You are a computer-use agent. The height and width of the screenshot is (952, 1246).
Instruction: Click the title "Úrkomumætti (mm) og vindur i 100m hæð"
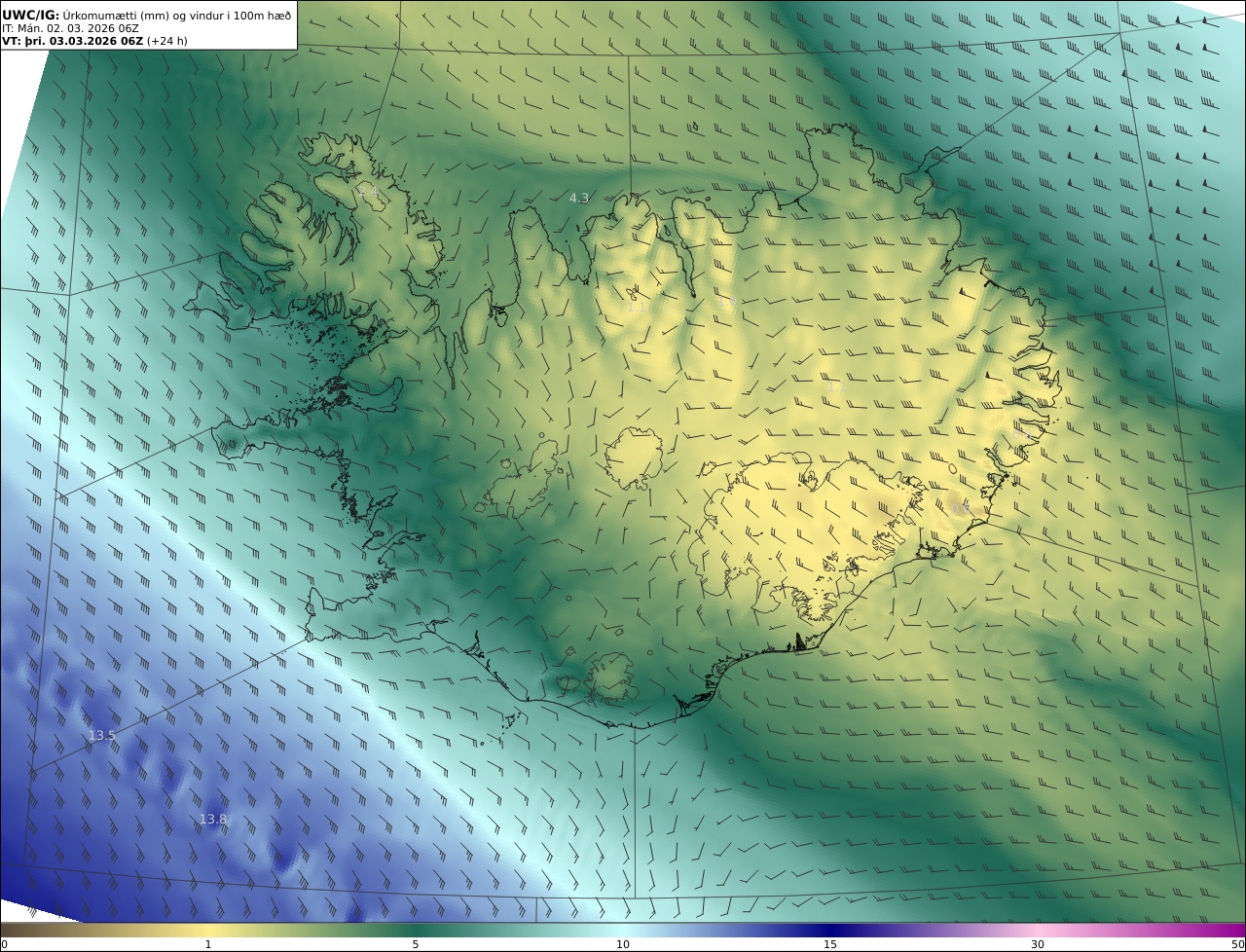coord(176,15)
